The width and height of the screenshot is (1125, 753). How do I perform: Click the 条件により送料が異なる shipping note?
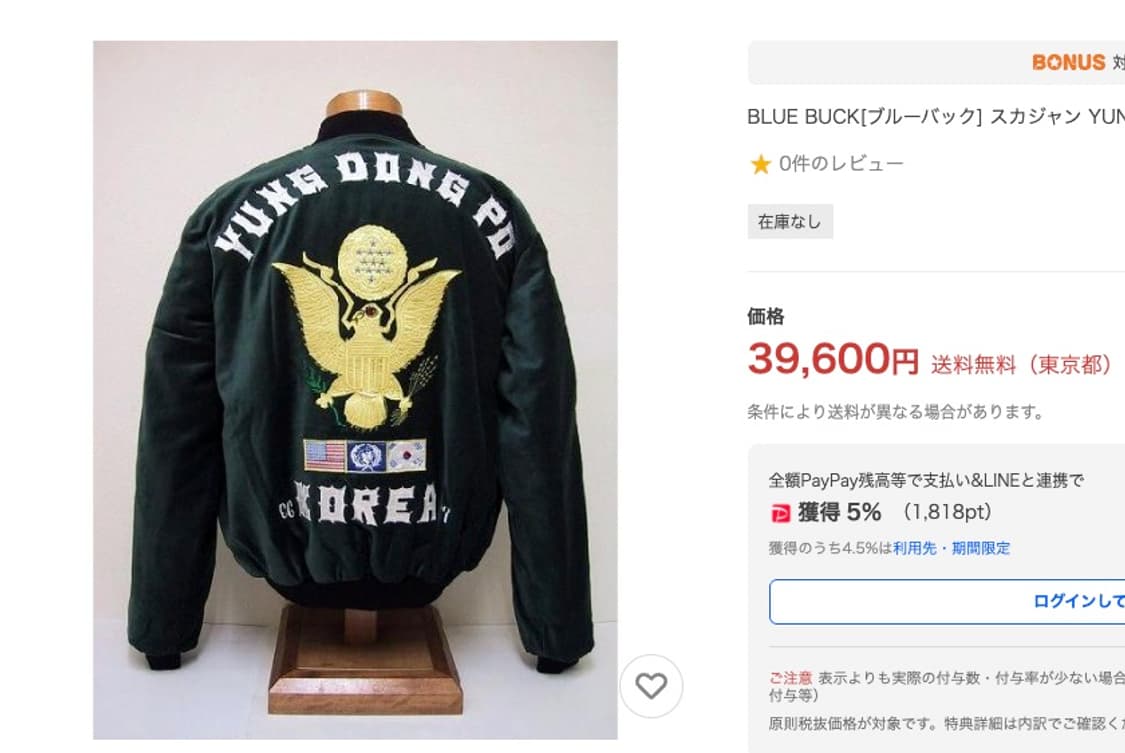[895, 412]
